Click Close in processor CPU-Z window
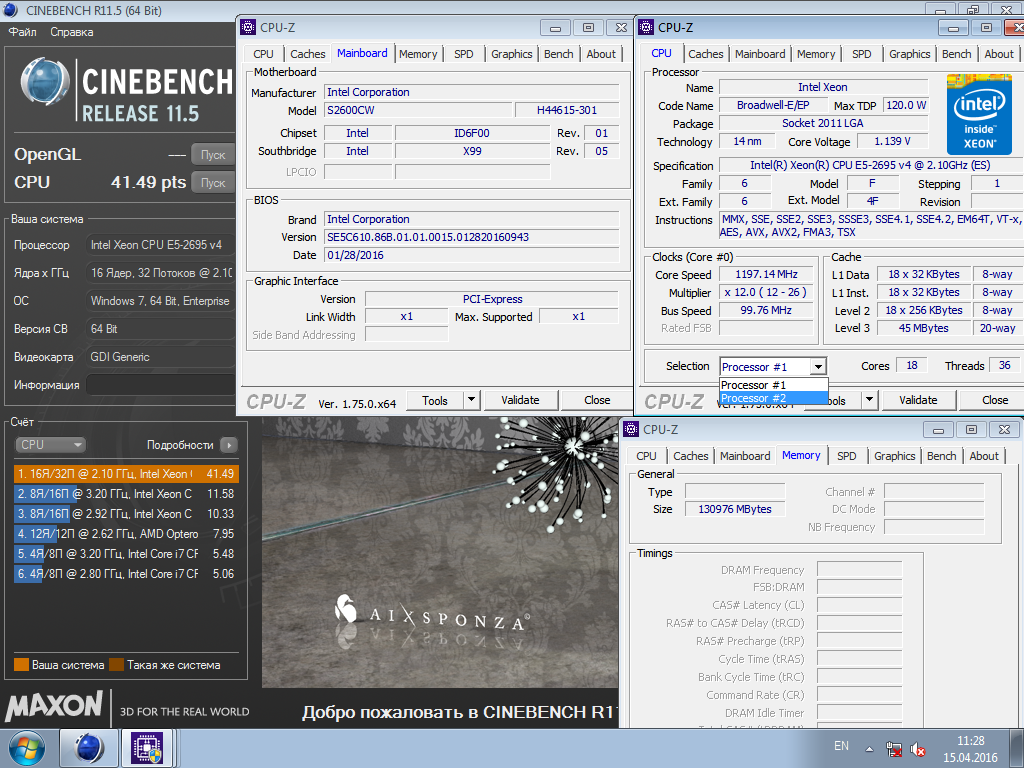The image size is (1024, 768). pos(995,400)
